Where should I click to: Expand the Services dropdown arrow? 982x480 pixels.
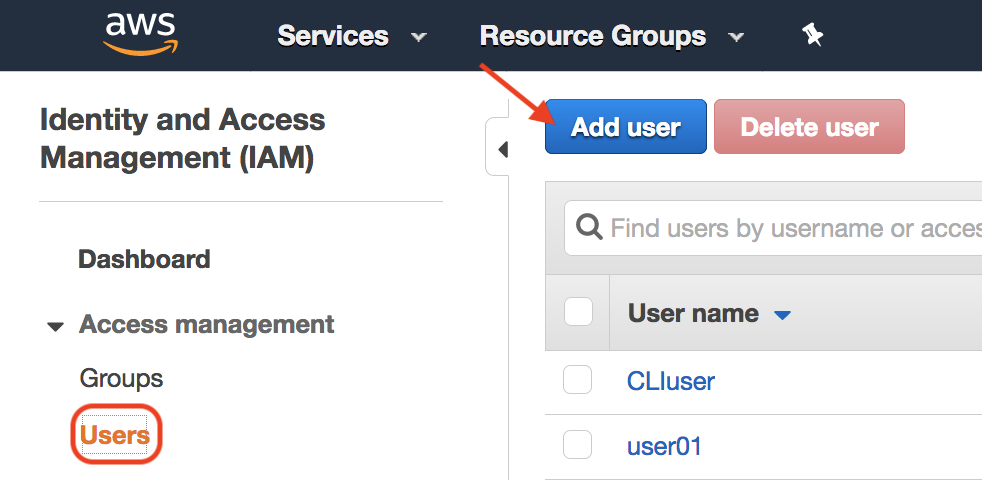418,37
